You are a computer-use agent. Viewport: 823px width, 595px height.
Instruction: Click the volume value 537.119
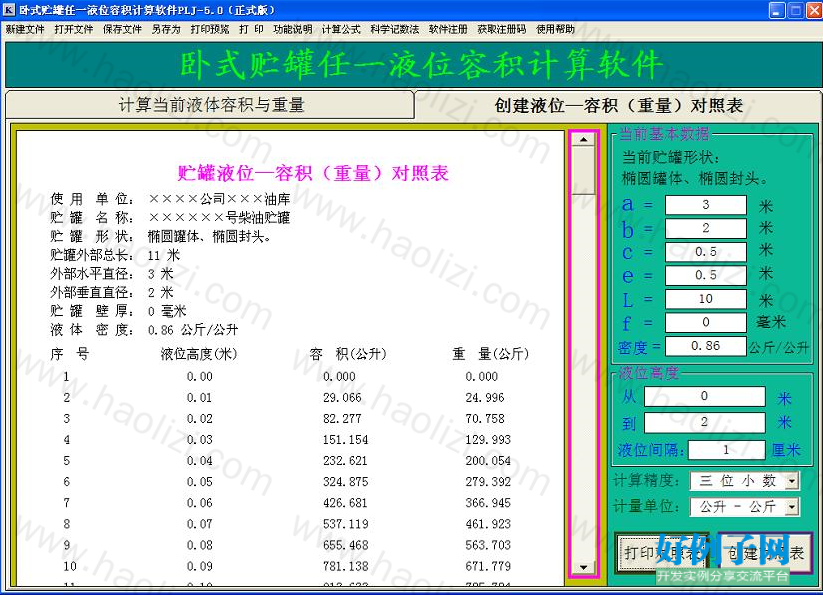(345, 524)
